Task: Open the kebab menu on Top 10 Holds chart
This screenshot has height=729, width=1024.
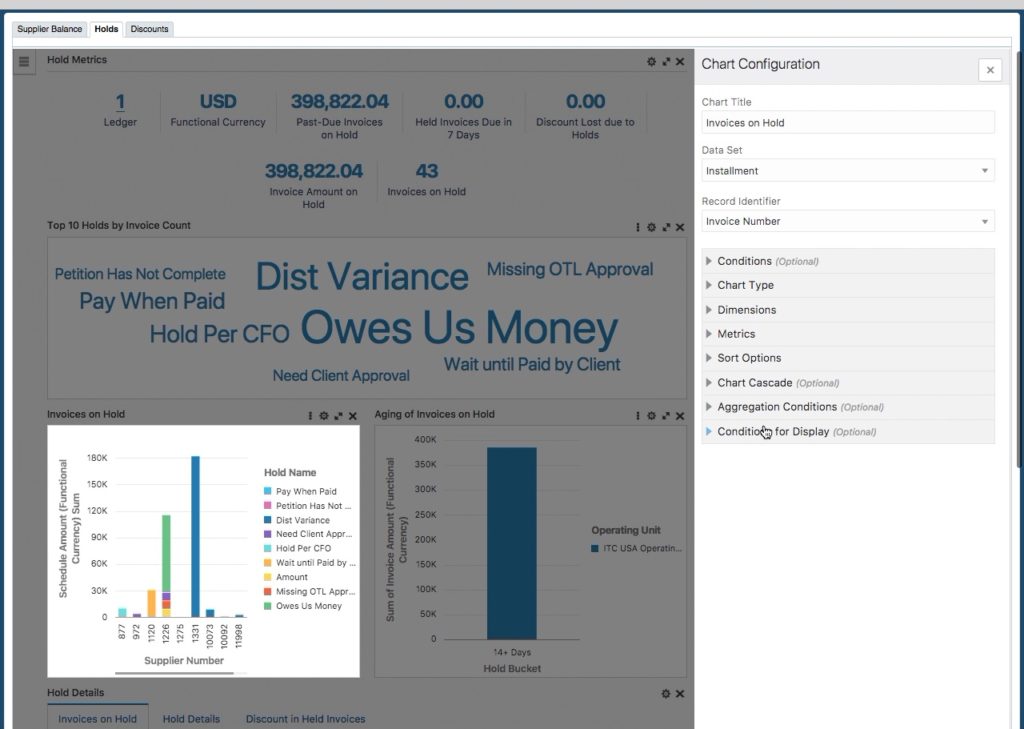Action: 638,228
